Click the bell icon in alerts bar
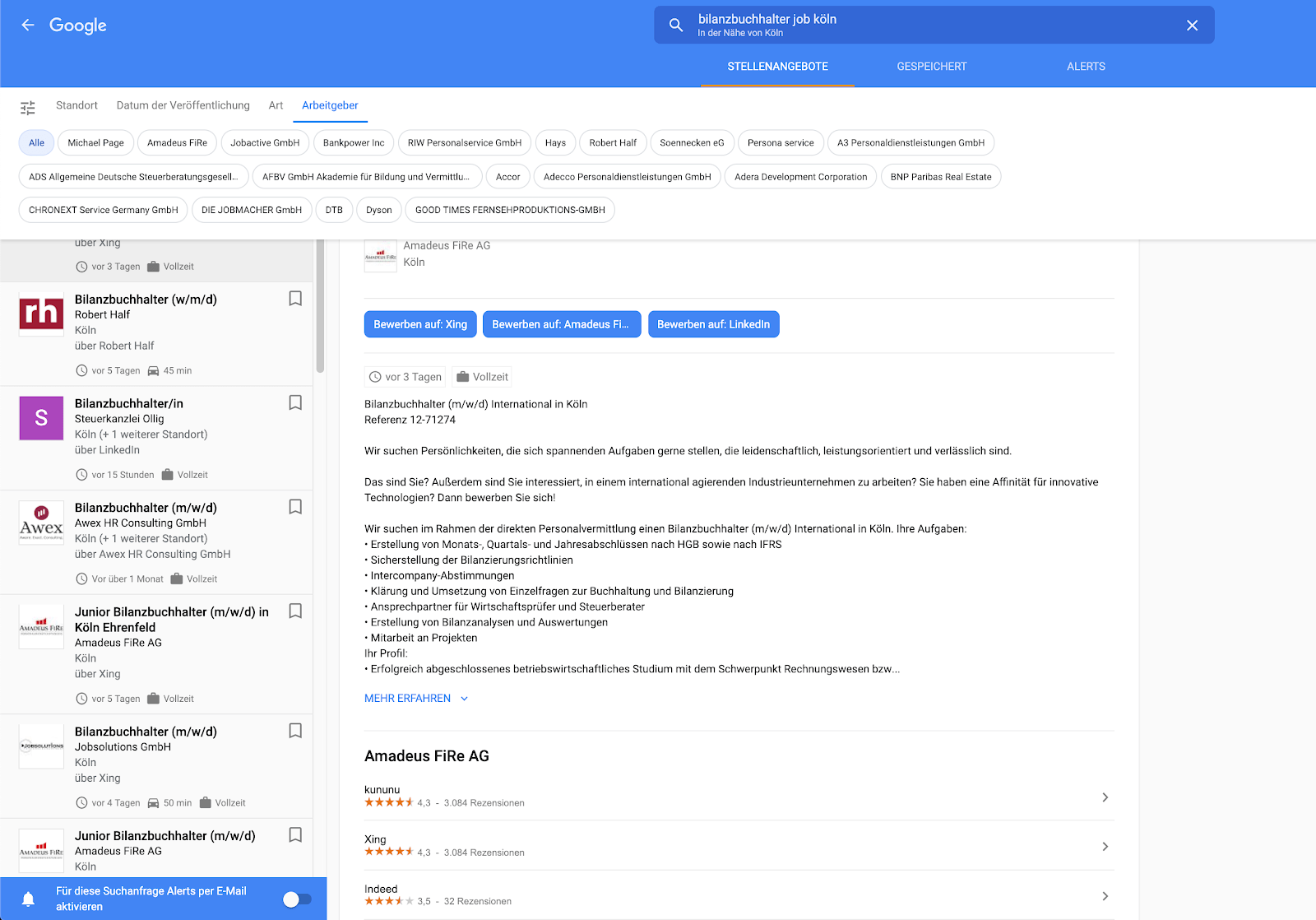This screenshot has width=1316, height=920. pos(28,899)
